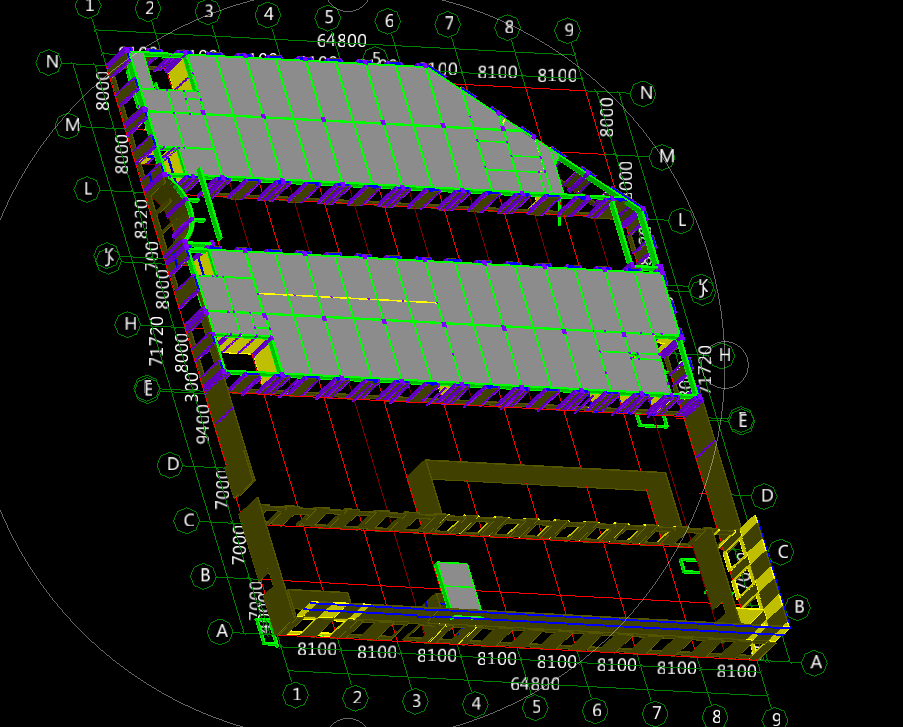Click the 8100 dimension between lower bubbles 1 and 2
This screenshot has width=903, height=727.
[317, 649]
